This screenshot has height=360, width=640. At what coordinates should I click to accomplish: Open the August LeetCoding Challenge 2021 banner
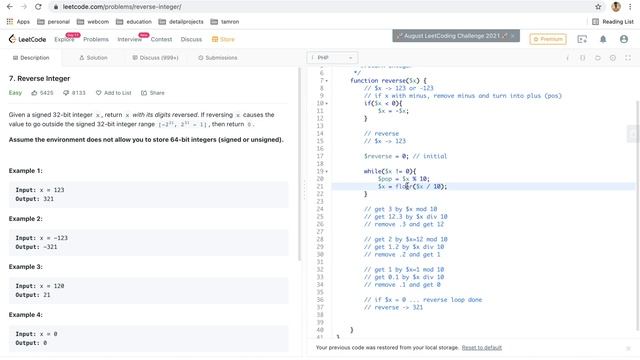coord(452,36)
